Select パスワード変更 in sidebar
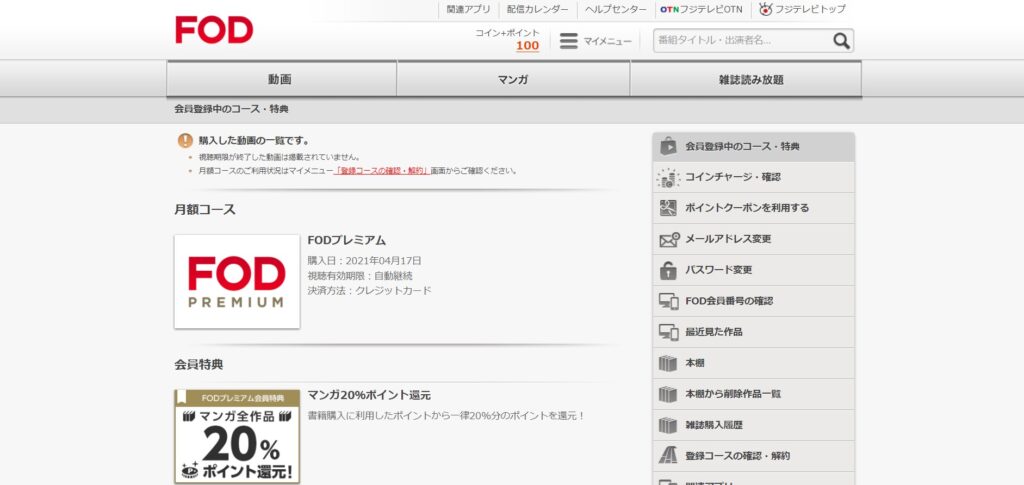This screenshot has height=485, width=1024. click(x=754, y=270)
